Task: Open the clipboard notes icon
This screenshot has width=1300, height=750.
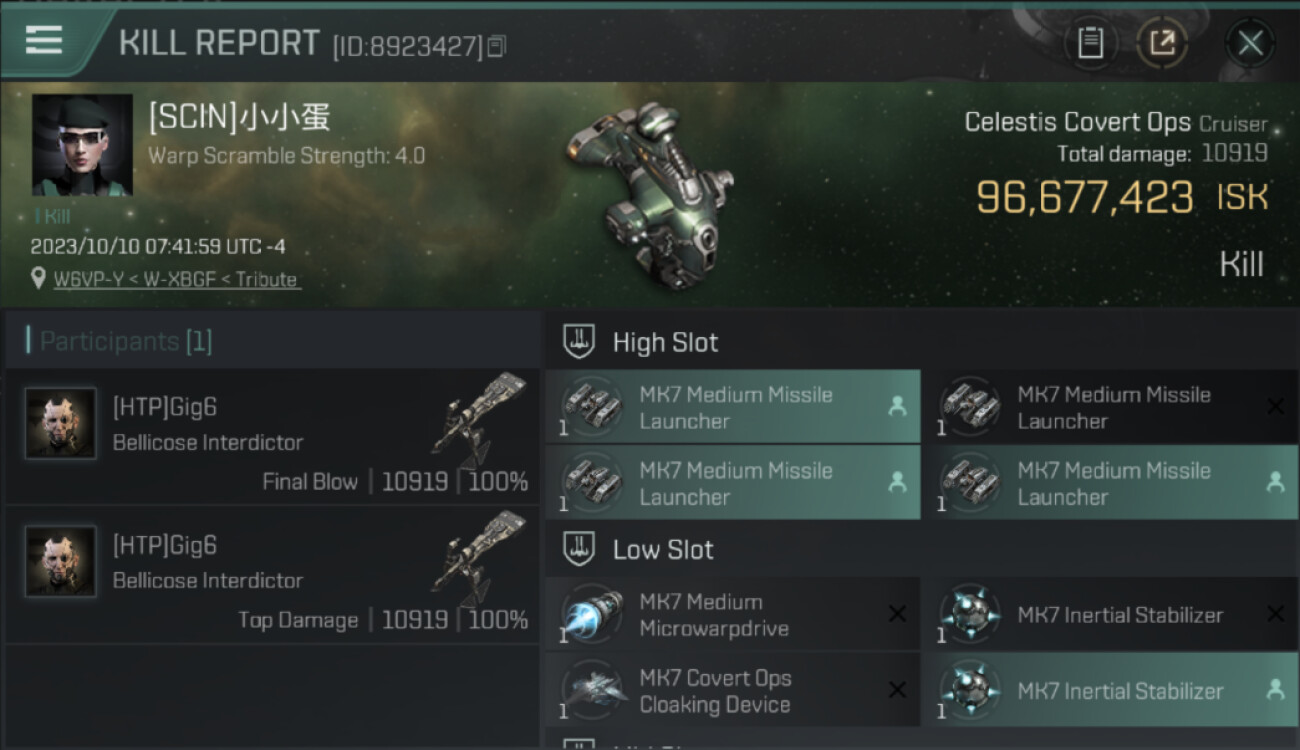Action: (1090, 42)
